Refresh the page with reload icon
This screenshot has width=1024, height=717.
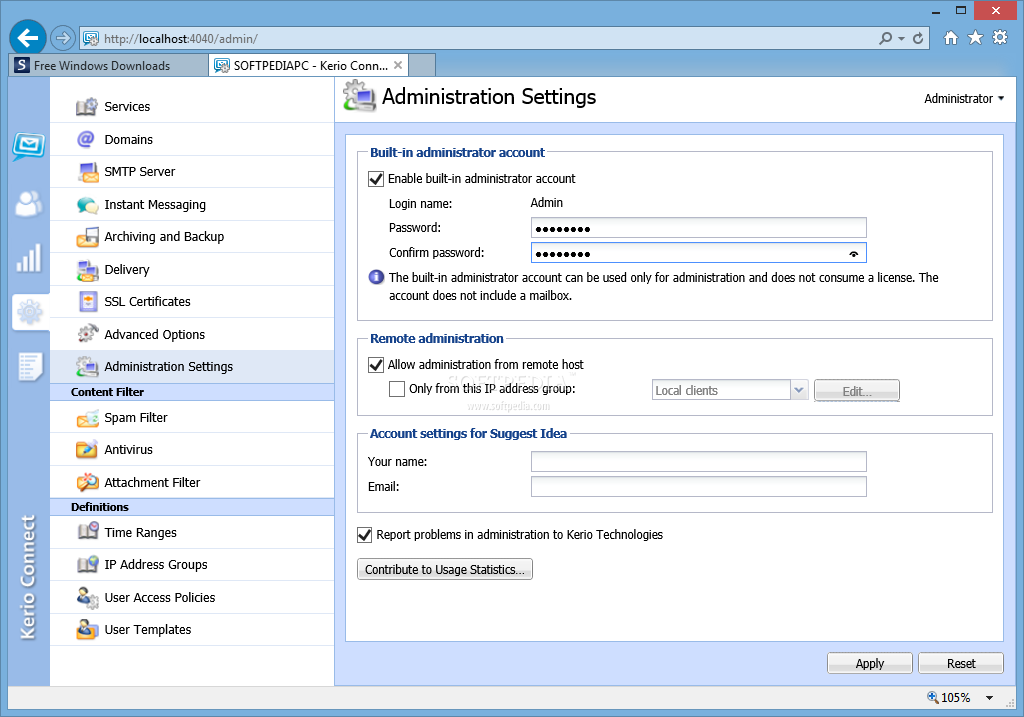pyautogui.click(x=918, y=39)
